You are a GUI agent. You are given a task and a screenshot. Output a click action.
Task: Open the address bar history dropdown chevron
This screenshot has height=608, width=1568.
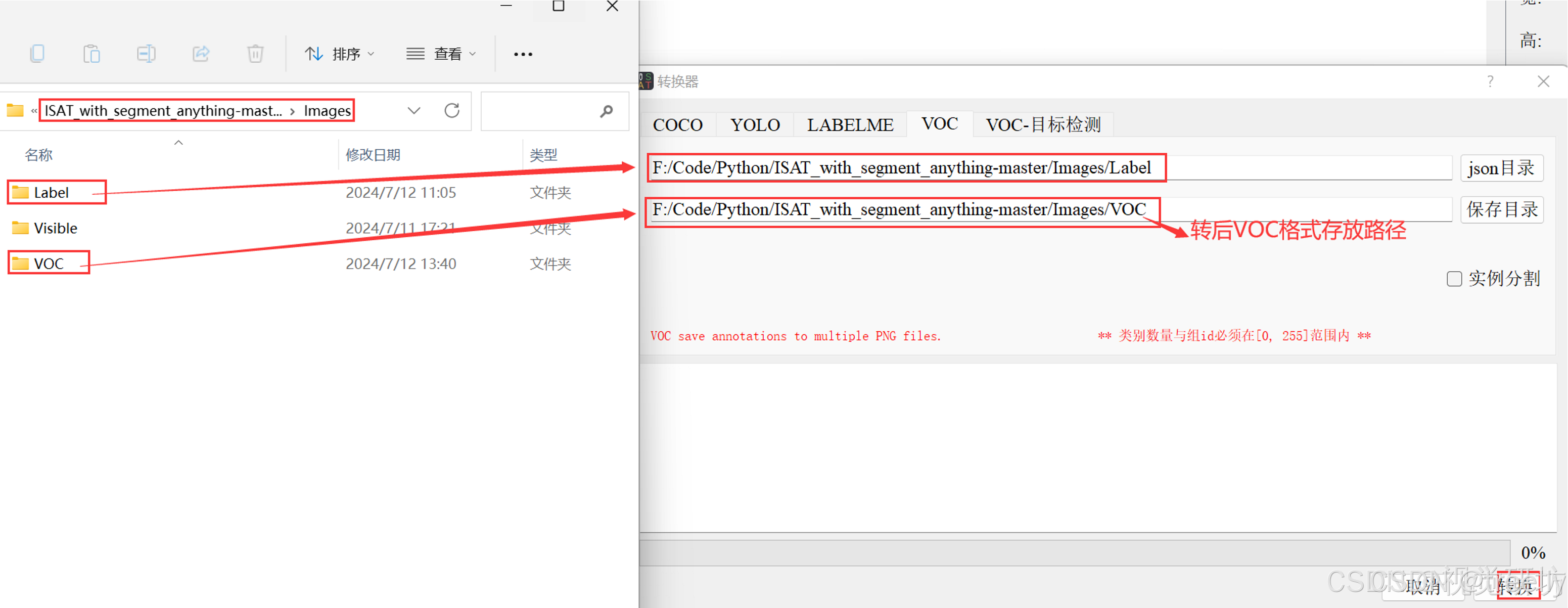pos(414,111)
